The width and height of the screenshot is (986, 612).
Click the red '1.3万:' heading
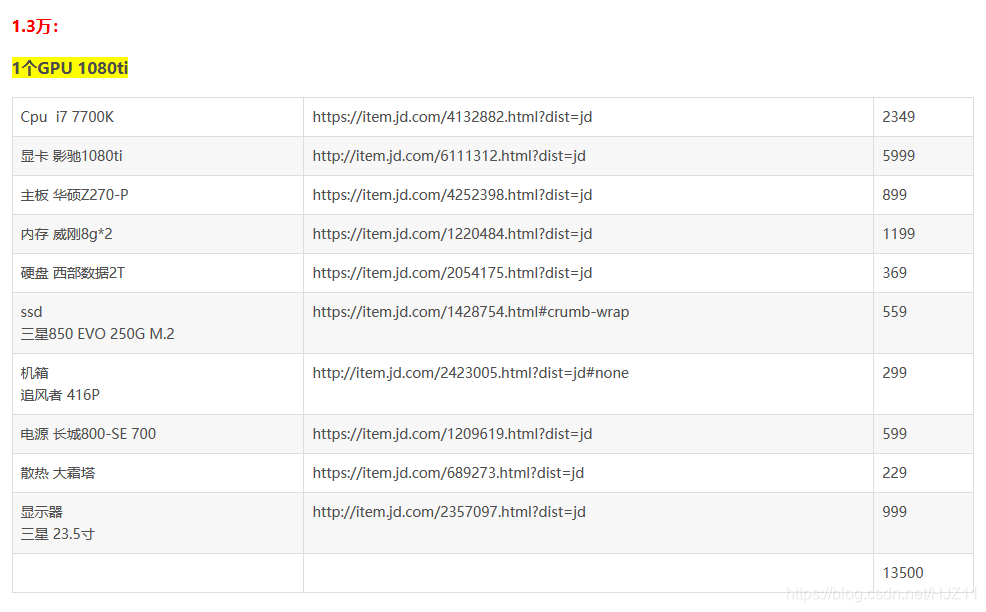pyautogui.click(x=35, y=26)
